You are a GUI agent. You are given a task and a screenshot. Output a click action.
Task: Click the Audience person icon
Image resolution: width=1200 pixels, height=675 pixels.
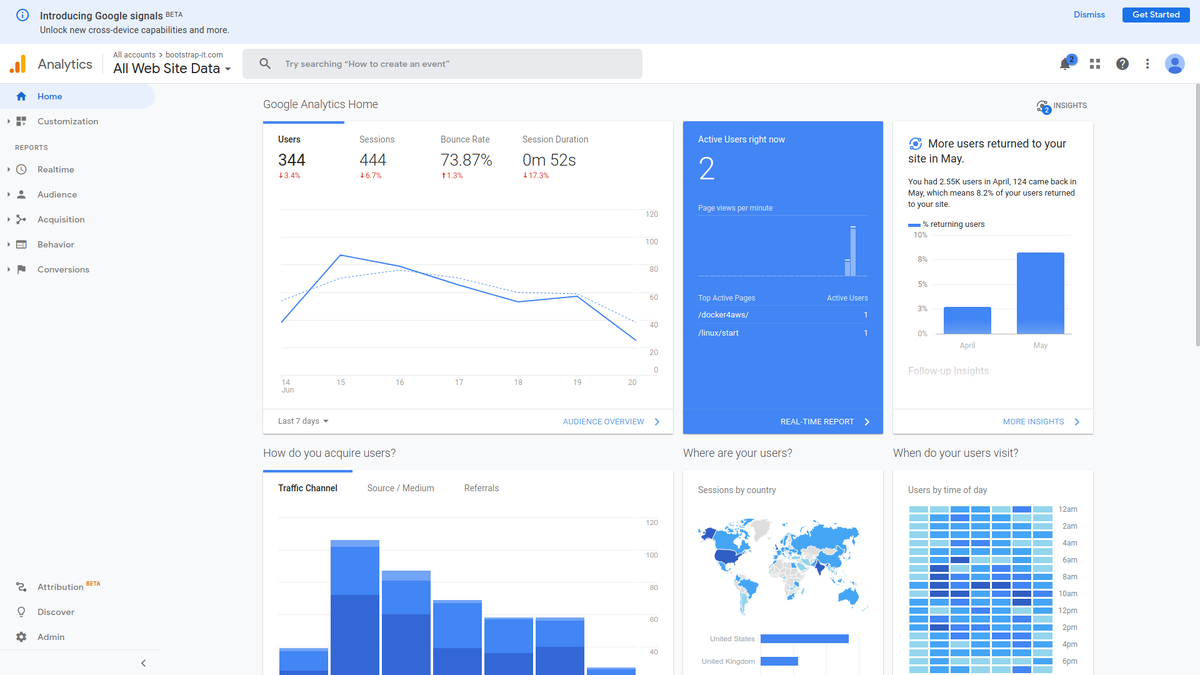click(21, 195)
